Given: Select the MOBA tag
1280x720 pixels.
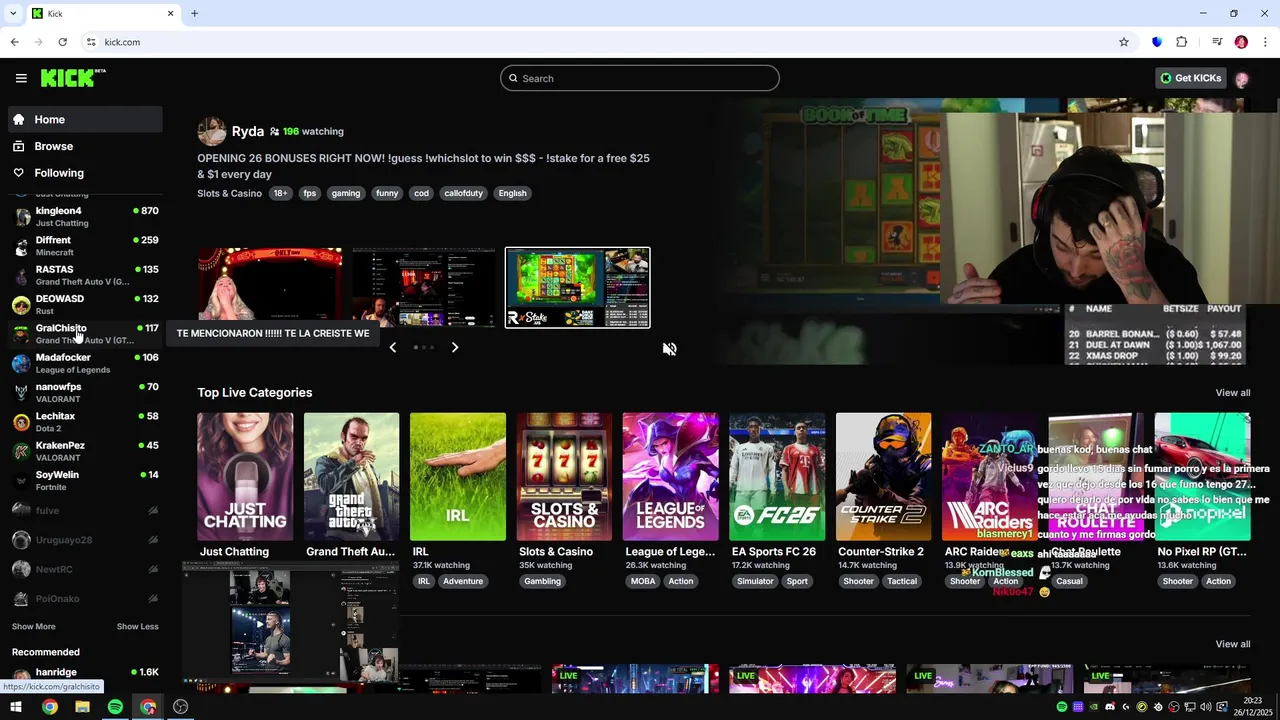Looking at the screenshot, I should pyautogui.click(x=643, y=581).
